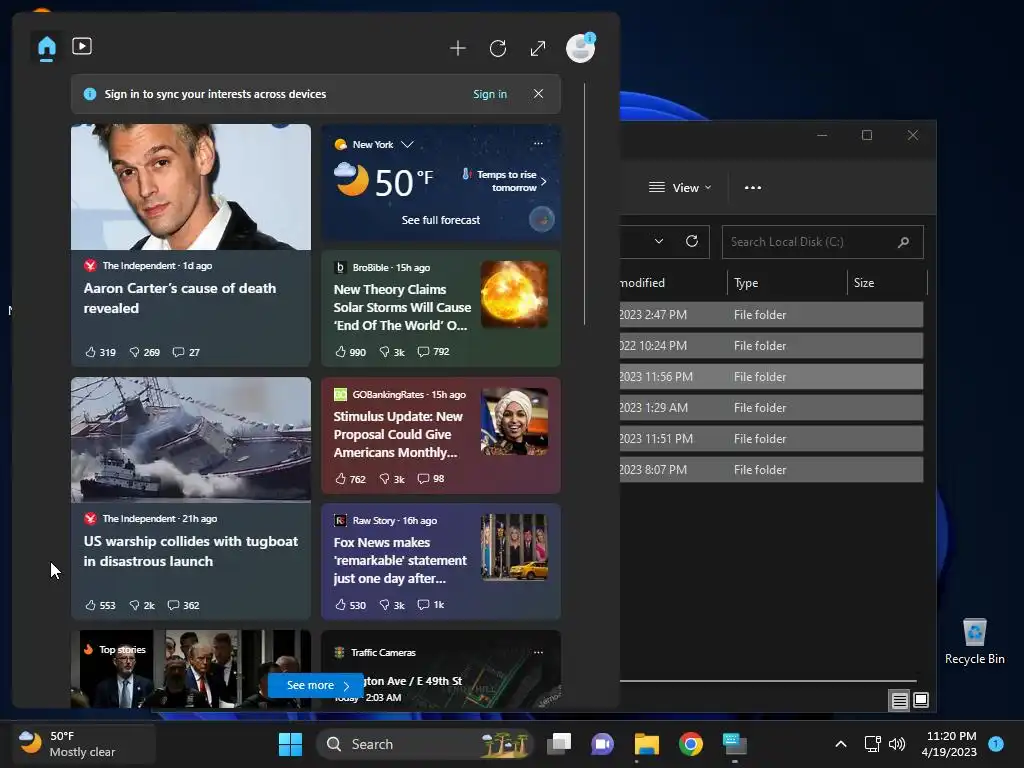Expand File Explorer address history dropdown
The height and width of the screenshot is (768, 1024).
[x=659, y=242]
